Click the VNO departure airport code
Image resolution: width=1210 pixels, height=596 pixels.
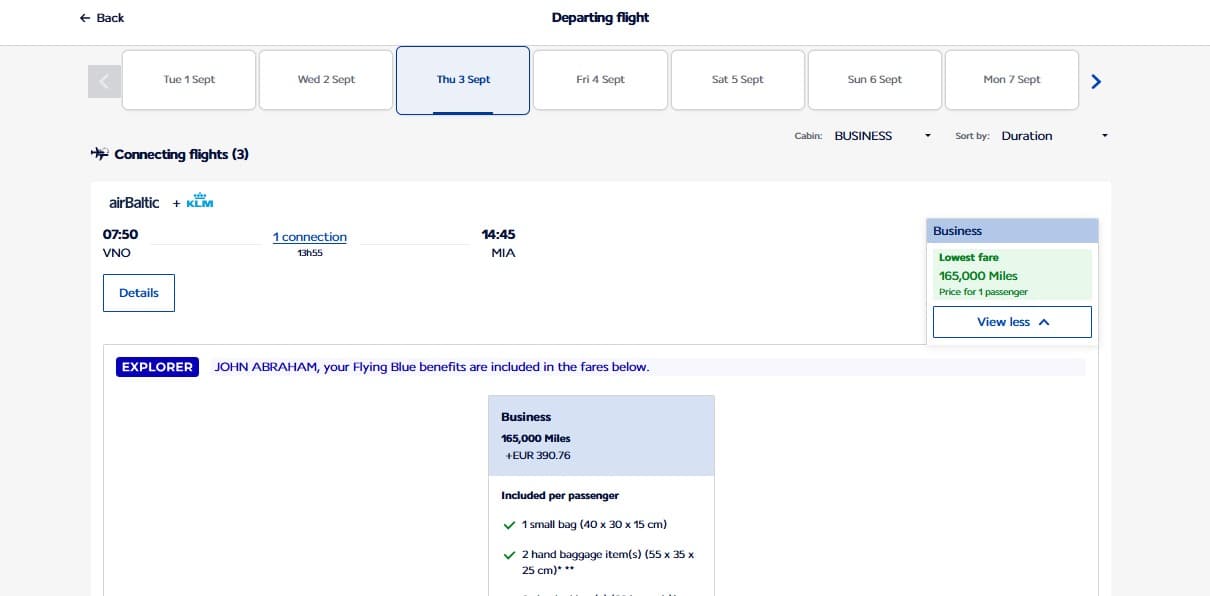coord(117,253)
